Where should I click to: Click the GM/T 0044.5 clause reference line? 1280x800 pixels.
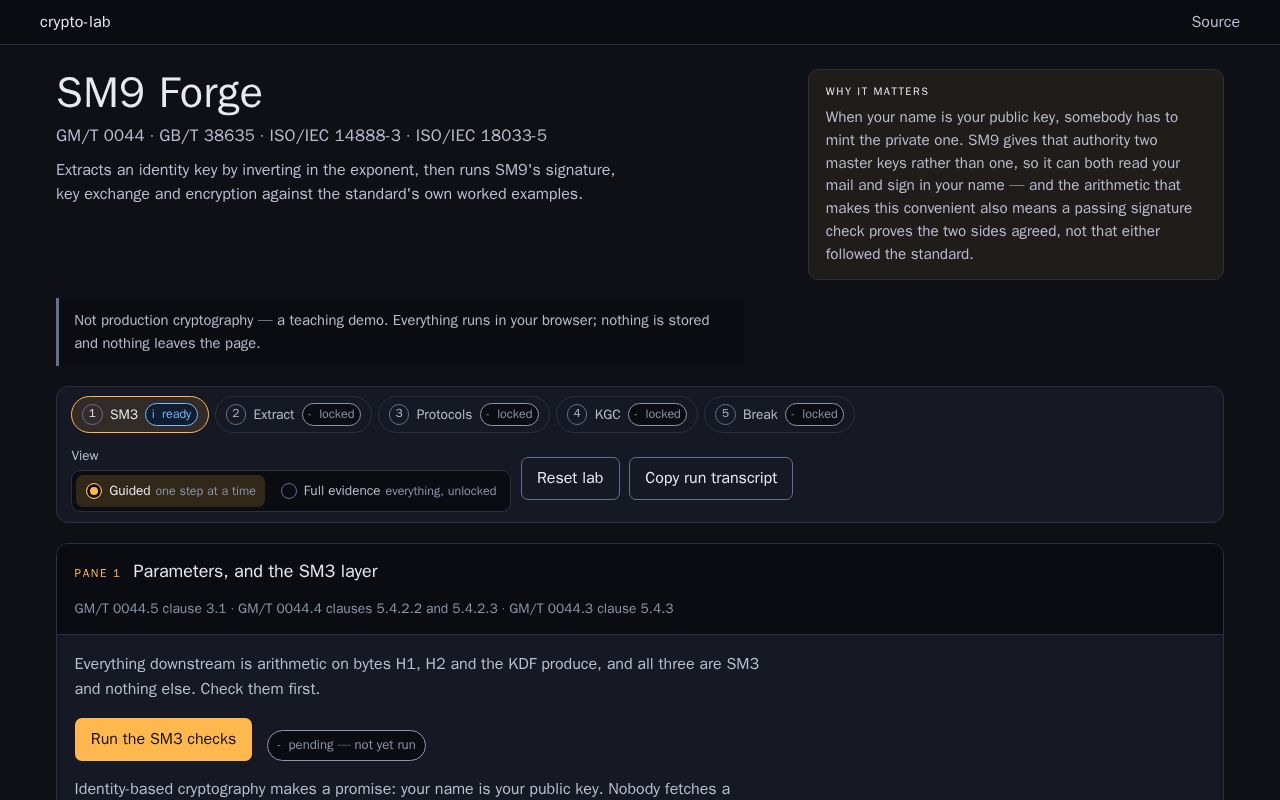(x=374, y=608)
